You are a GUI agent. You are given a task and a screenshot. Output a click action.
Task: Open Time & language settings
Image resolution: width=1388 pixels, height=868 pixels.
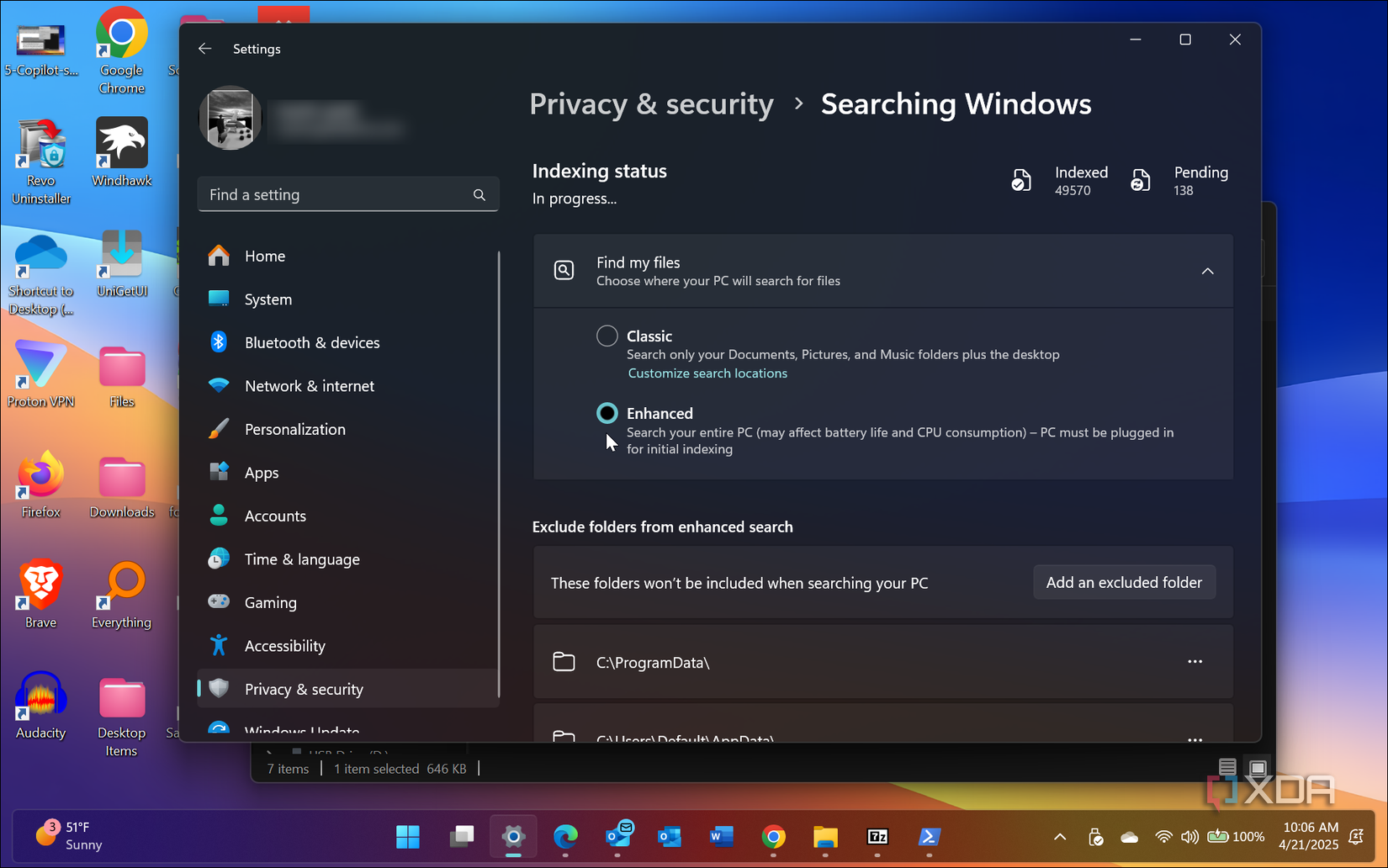301,558
